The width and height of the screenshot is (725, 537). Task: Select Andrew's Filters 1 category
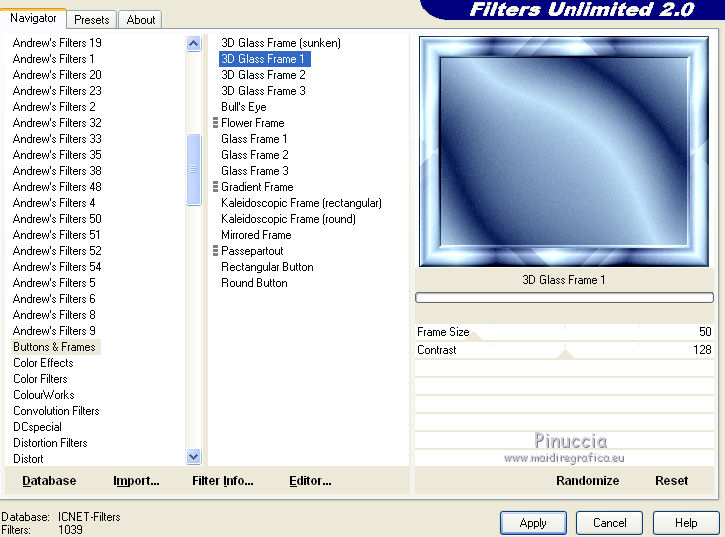click(x=53, y=59)
